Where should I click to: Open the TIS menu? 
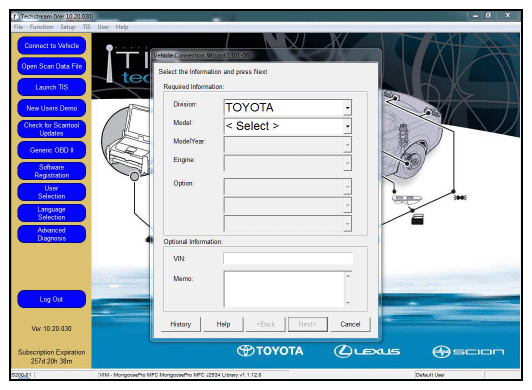pyautogui.click(x=87, y=27)
